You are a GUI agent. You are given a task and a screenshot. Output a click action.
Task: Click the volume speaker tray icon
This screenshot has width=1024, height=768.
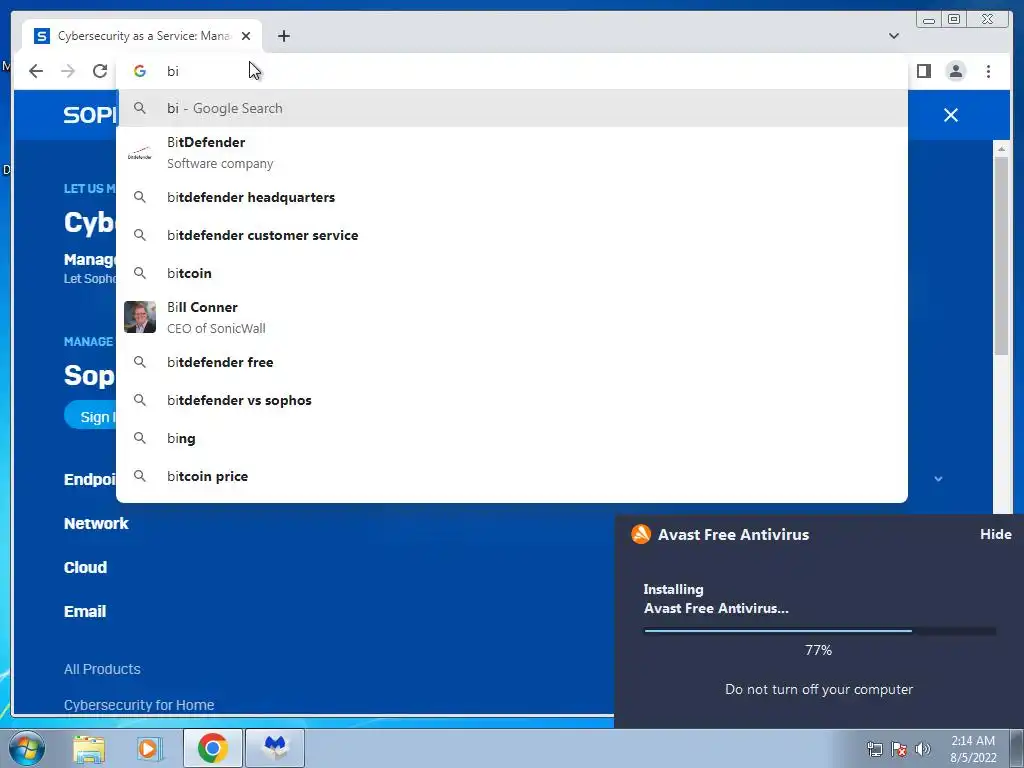(923, 749)
